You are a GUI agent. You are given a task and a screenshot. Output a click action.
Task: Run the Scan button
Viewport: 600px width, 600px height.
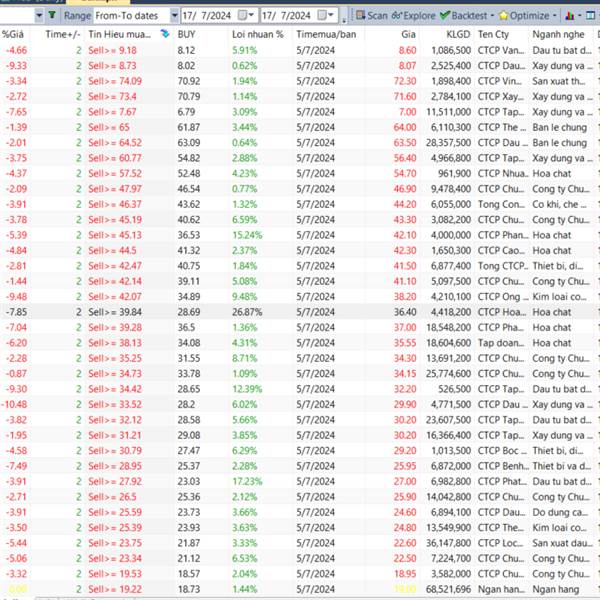coord(372,16)
